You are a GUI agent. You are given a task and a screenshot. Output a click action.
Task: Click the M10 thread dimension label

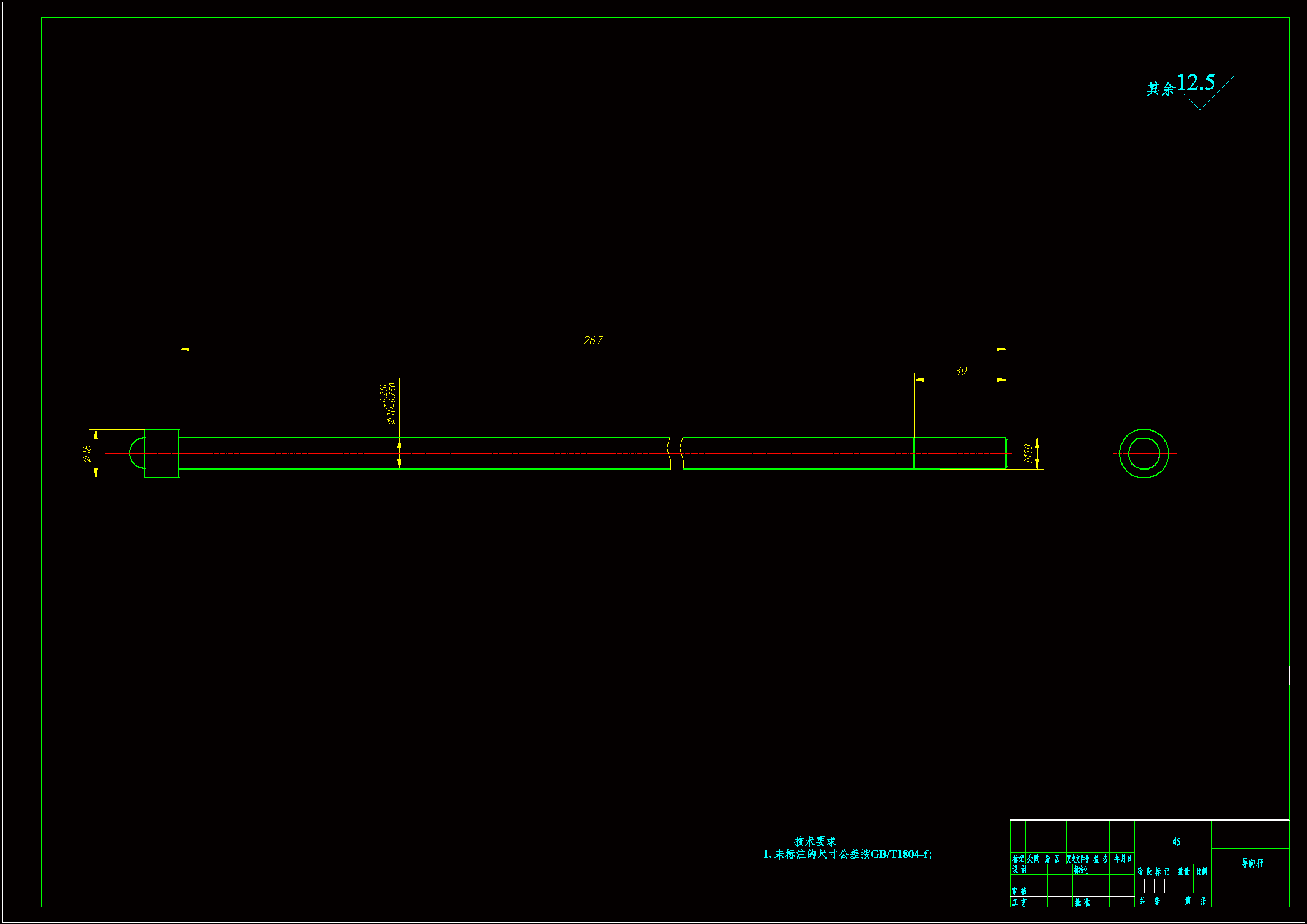point(1027,453)
